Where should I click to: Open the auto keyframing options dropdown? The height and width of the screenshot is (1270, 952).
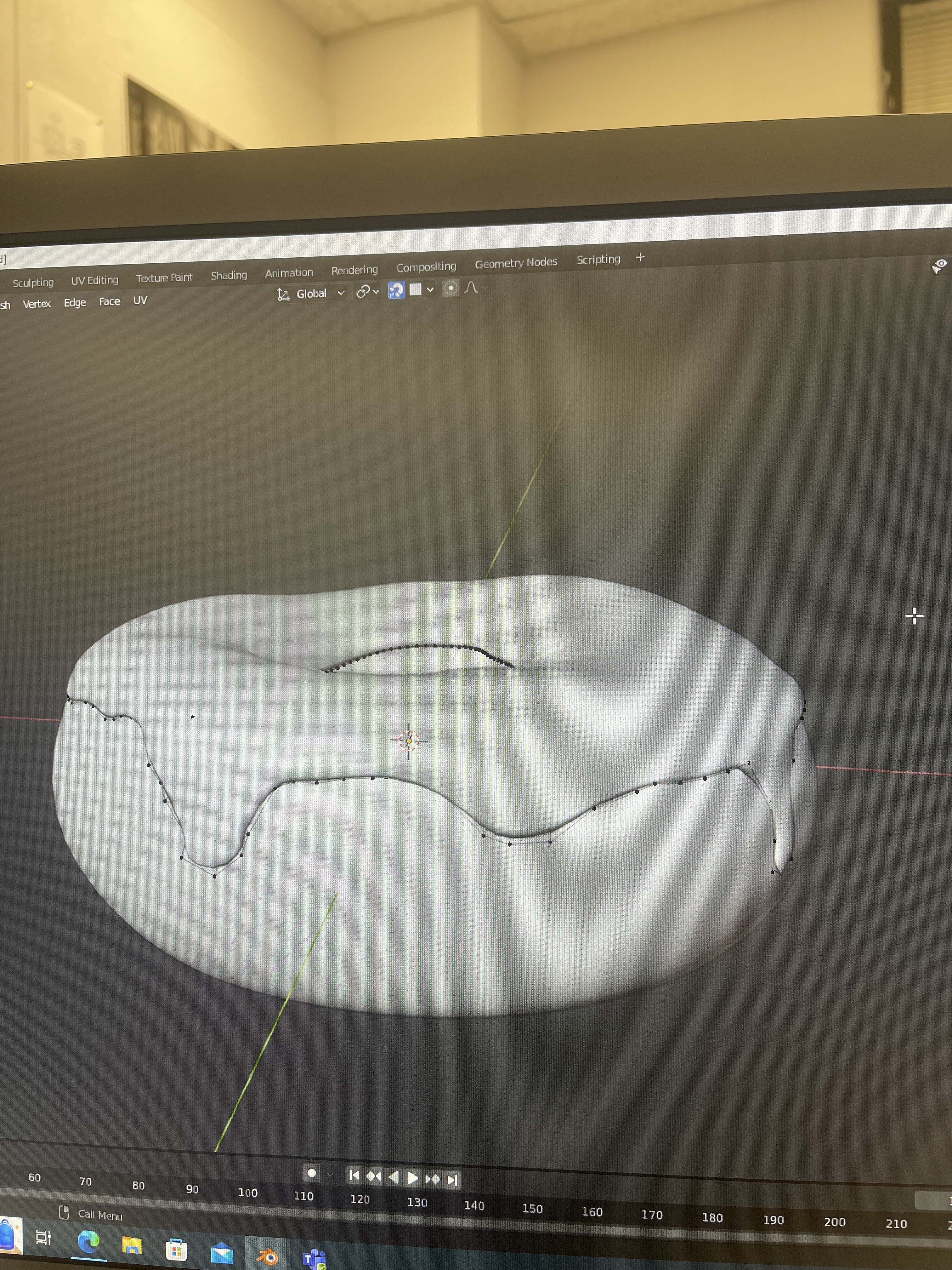pyautogui.click(x=329, y=1175)
